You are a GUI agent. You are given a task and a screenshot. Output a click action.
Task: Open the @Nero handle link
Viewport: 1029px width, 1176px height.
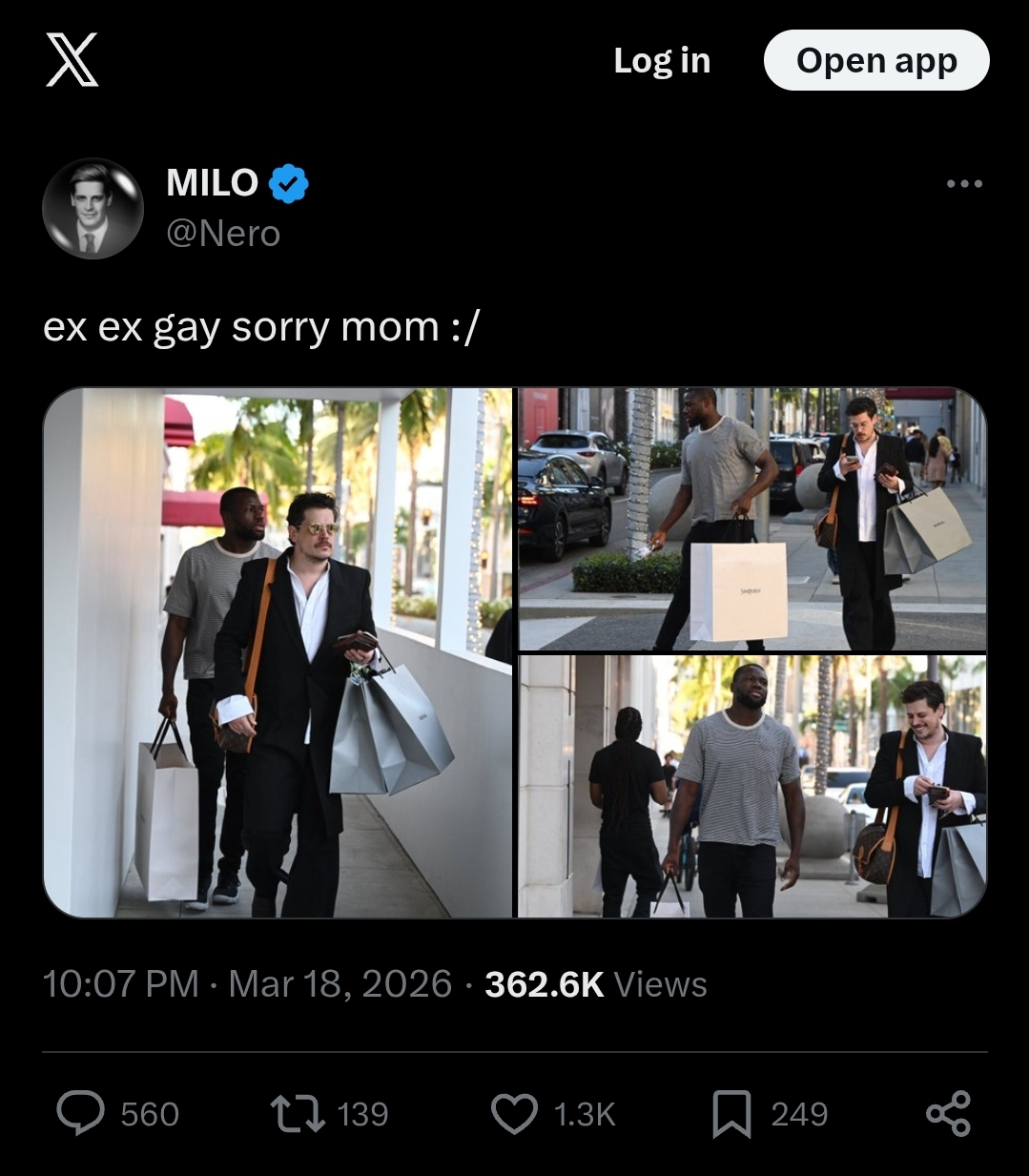(223, 234)
